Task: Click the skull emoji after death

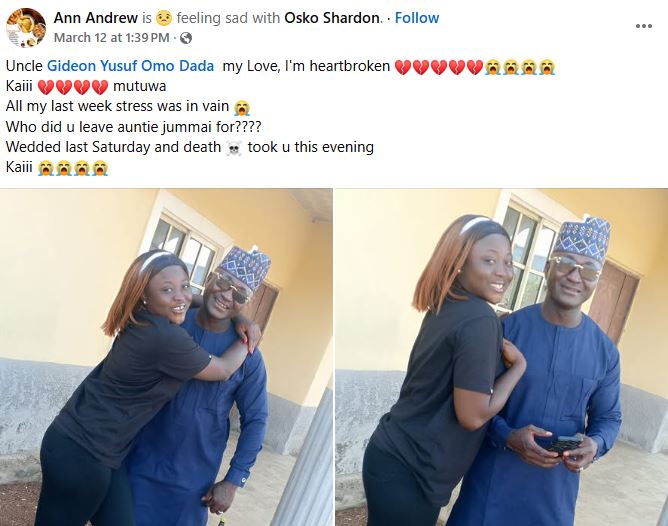Action: point(234,148)
